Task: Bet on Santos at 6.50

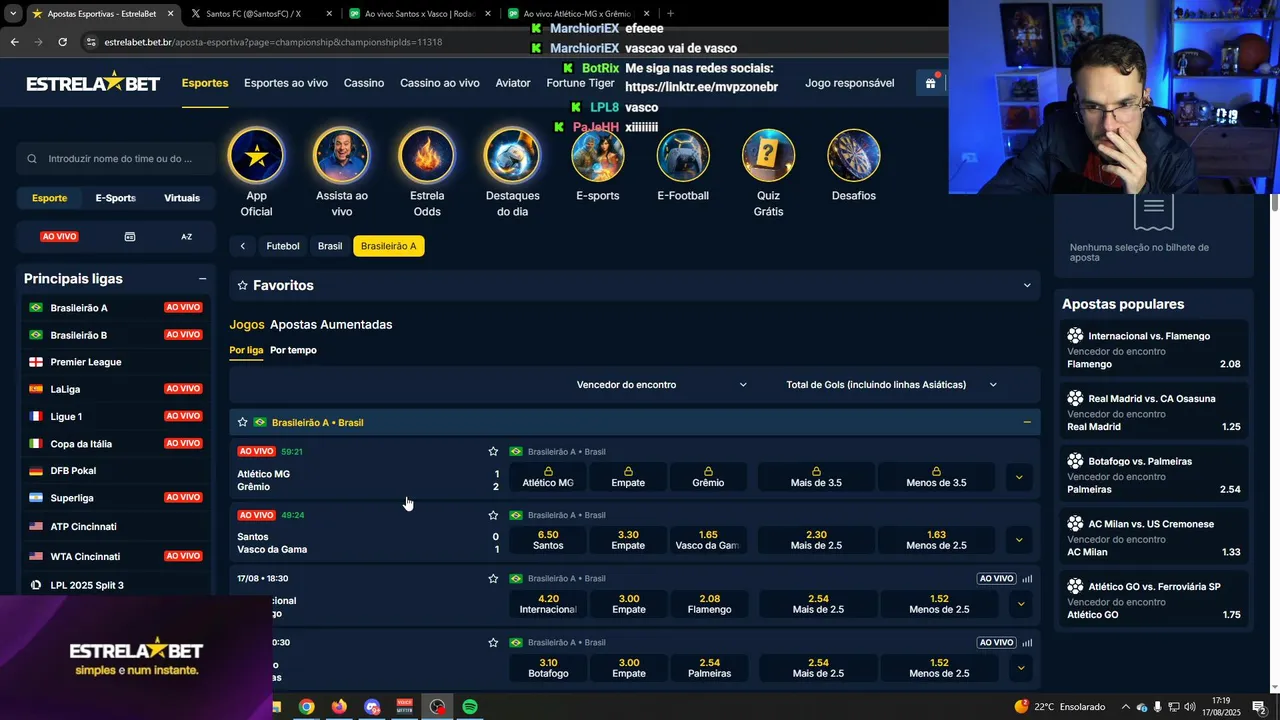Action: pyautogui.click(x=548, y=540)
